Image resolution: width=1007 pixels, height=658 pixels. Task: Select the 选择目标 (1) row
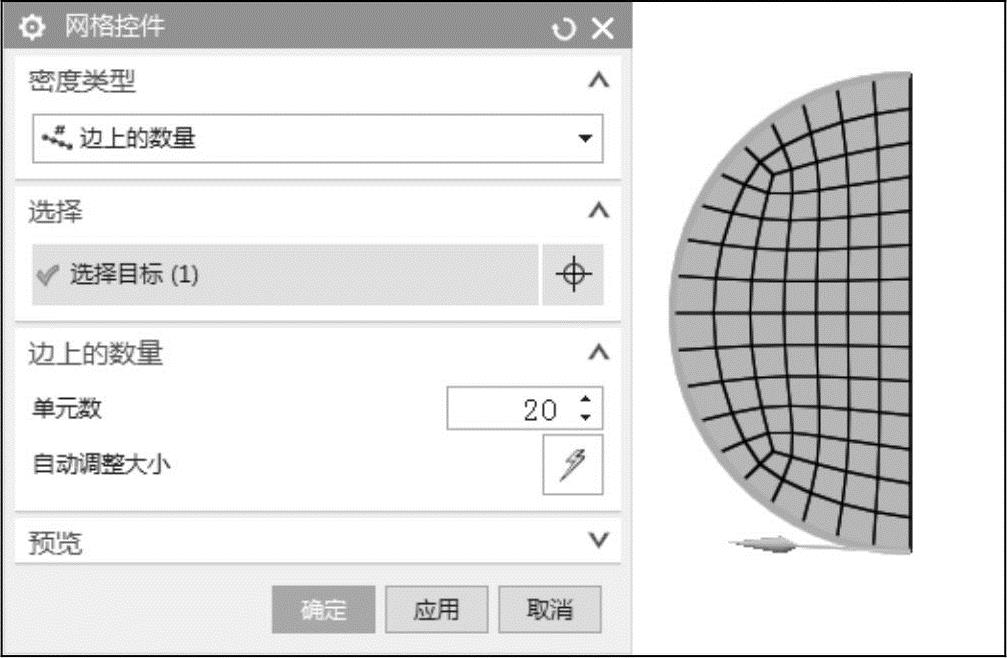[285, 275]
